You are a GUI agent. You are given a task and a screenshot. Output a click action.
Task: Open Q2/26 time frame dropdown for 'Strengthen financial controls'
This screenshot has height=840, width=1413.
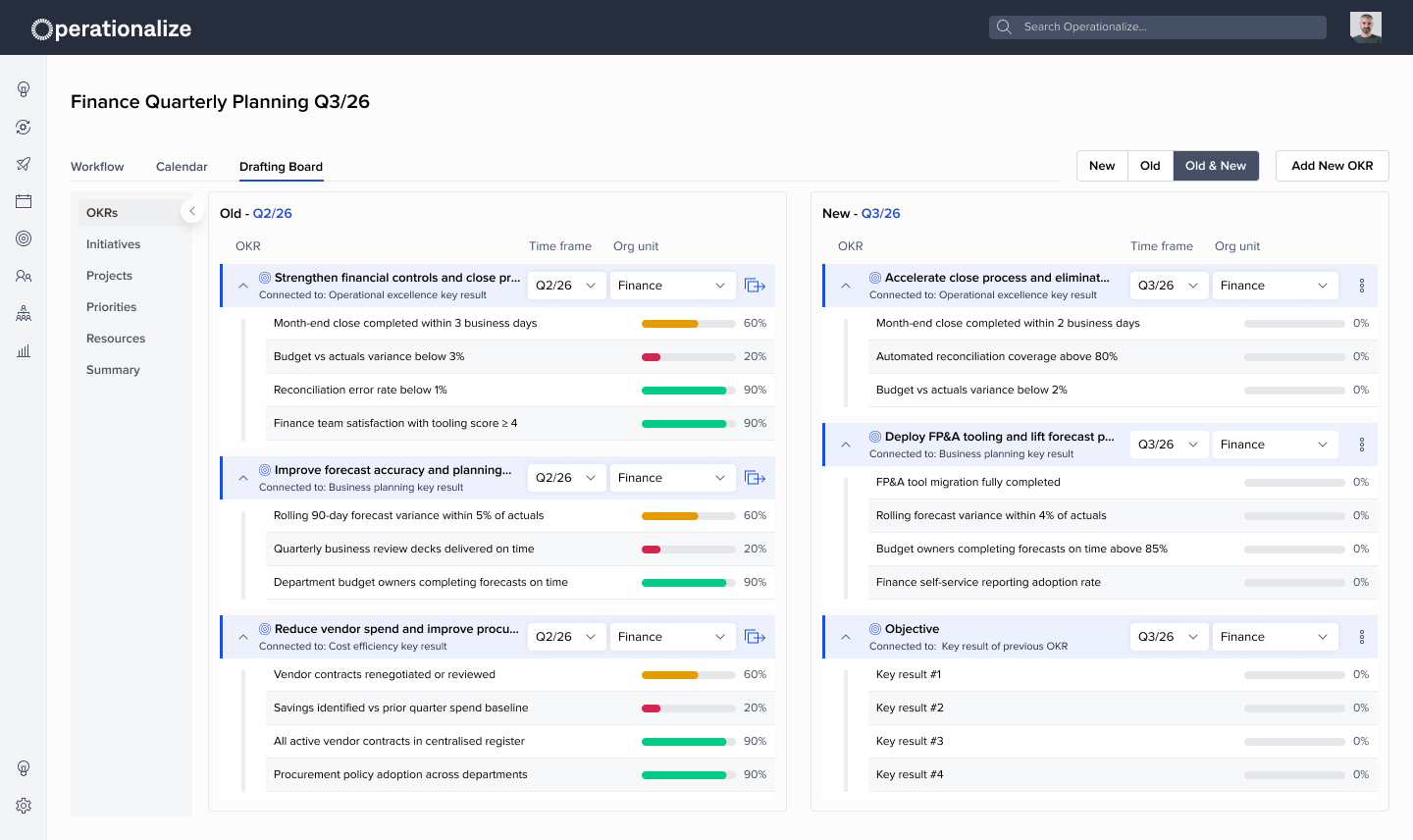point(567,286)
